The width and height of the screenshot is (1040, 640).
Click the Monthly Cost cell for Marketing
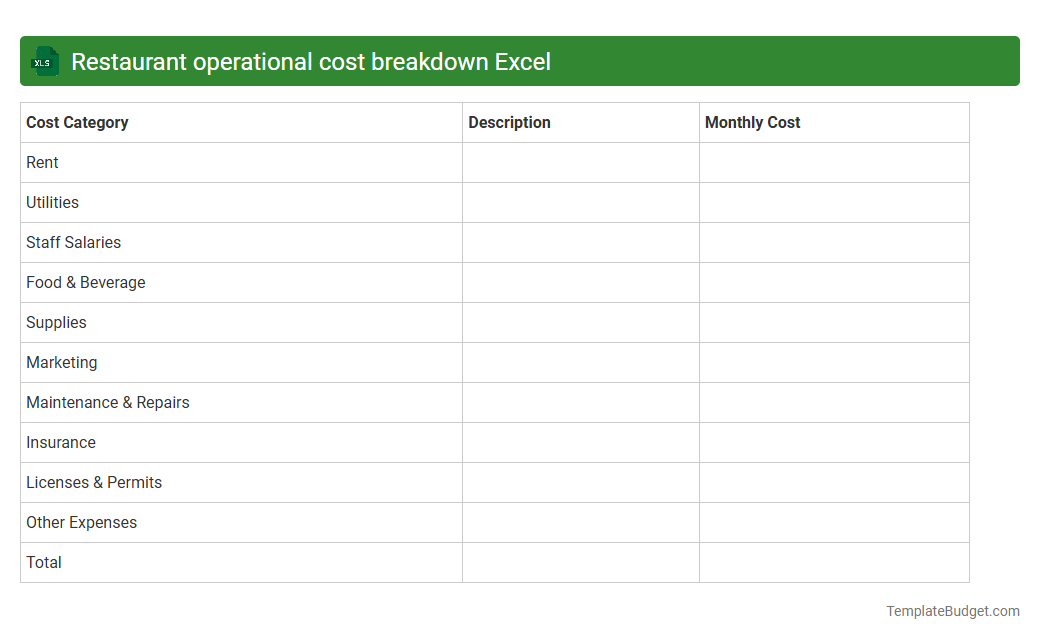(x=834, y=362)
